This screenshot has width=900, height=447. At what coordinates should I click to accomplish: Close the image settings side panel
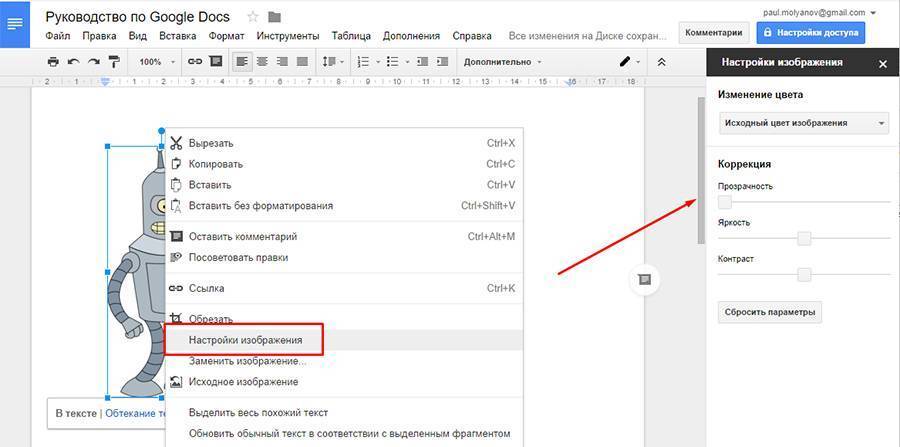(882, 63)
